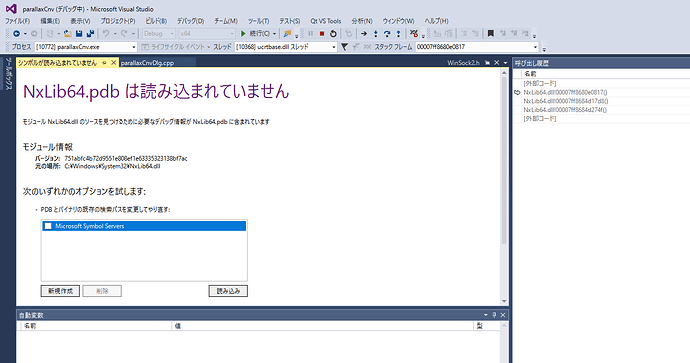Viewport: 690px width, 363px height.
Task: Check the Microsoft Symbol Servers checkbox
Action: pyautogui.click(x=48, y=226)
